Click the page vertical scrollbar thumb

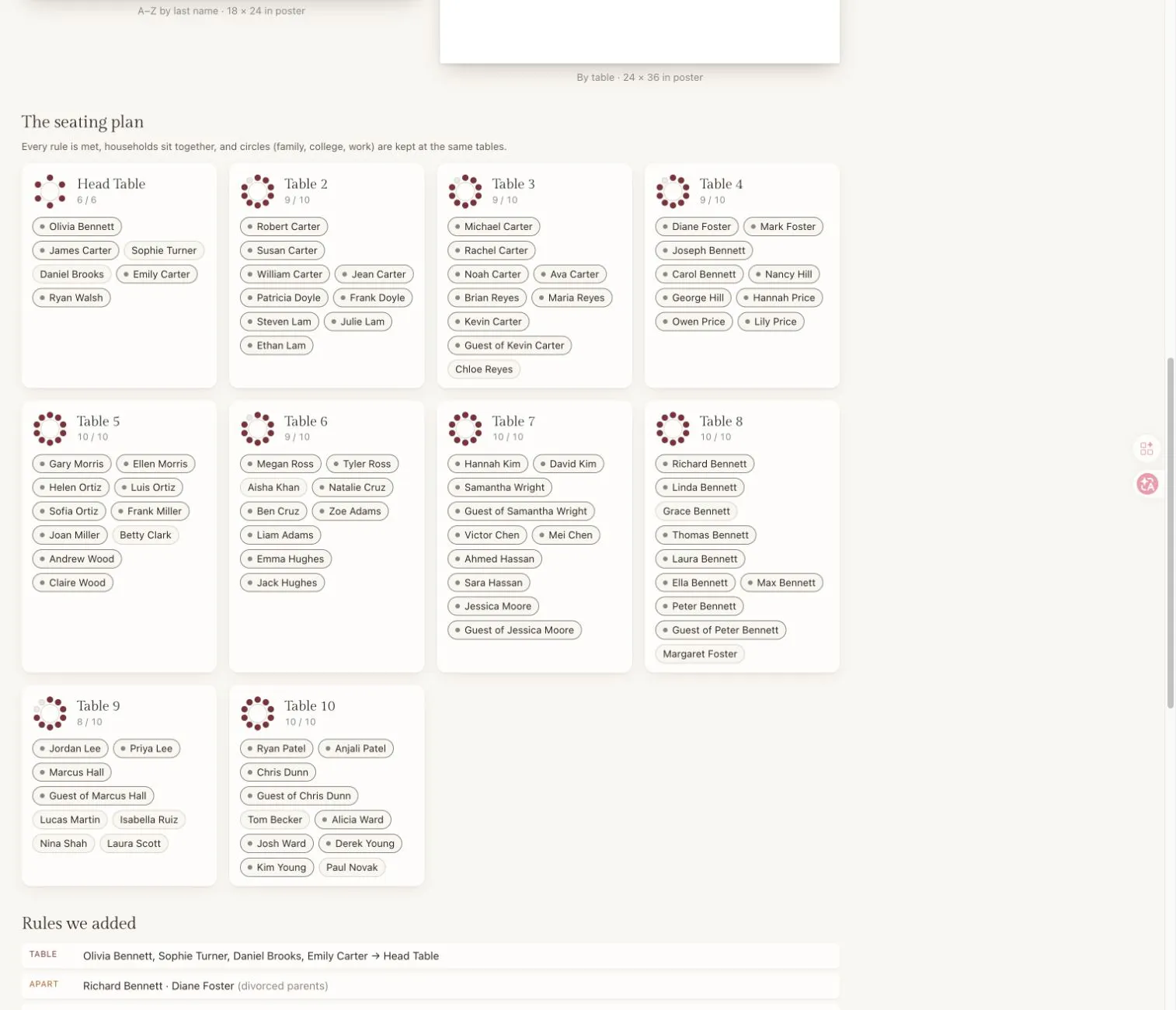coord(1171,533)
